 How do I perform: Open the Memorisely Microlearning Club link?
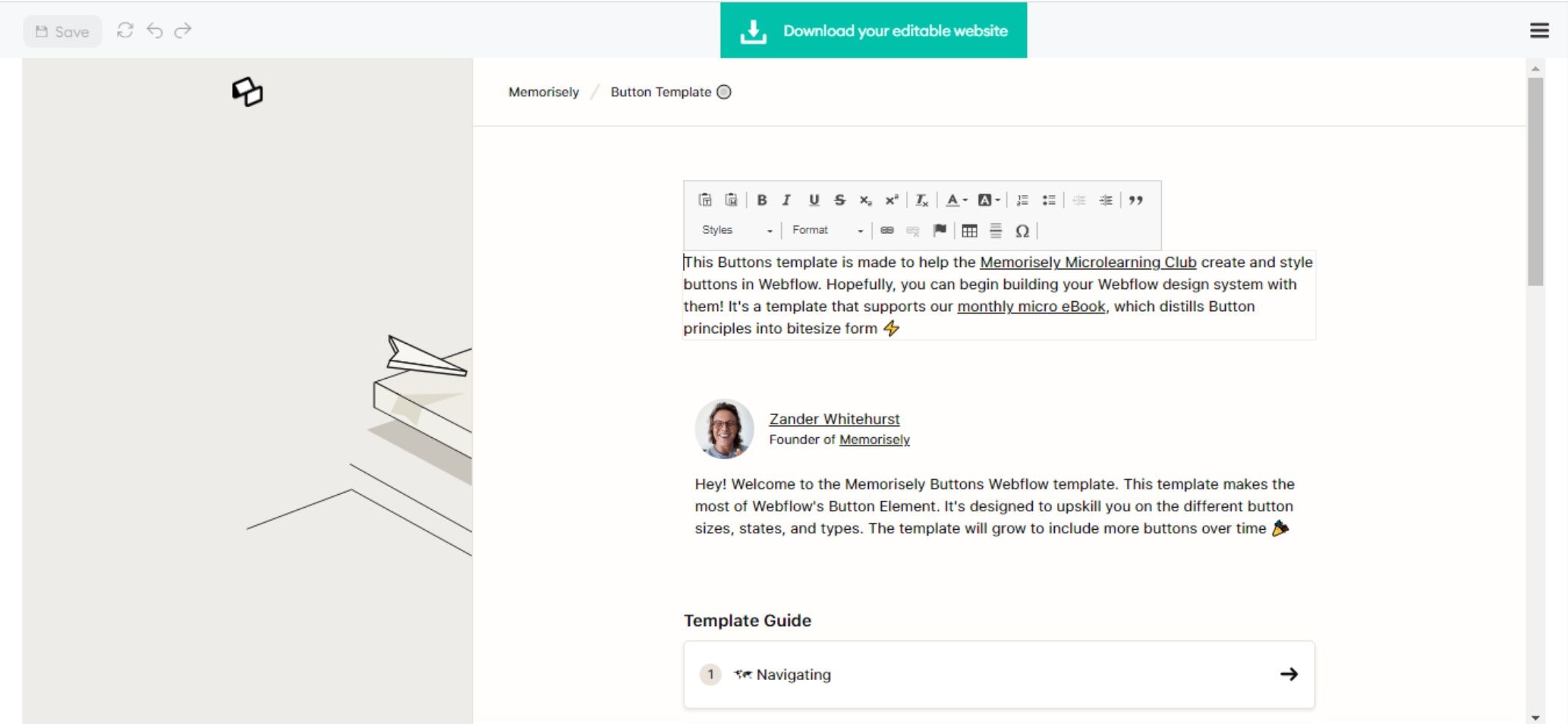click(1088, 263)
